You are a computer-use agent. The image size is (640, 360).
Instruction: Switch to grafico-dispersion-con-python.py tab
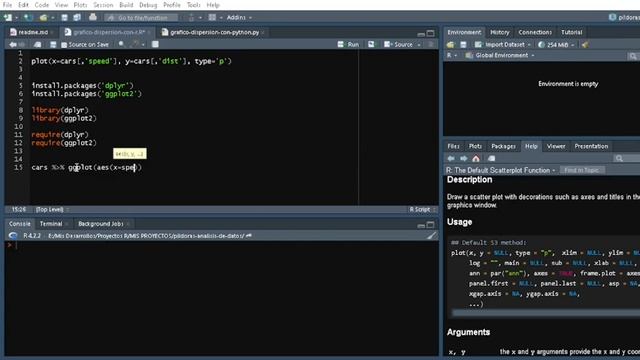214,32
